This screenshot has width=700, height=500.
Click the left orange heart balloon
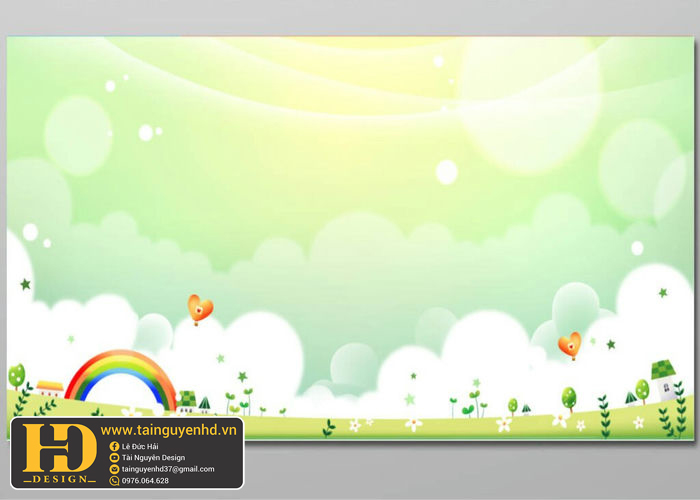coord(200,308)
